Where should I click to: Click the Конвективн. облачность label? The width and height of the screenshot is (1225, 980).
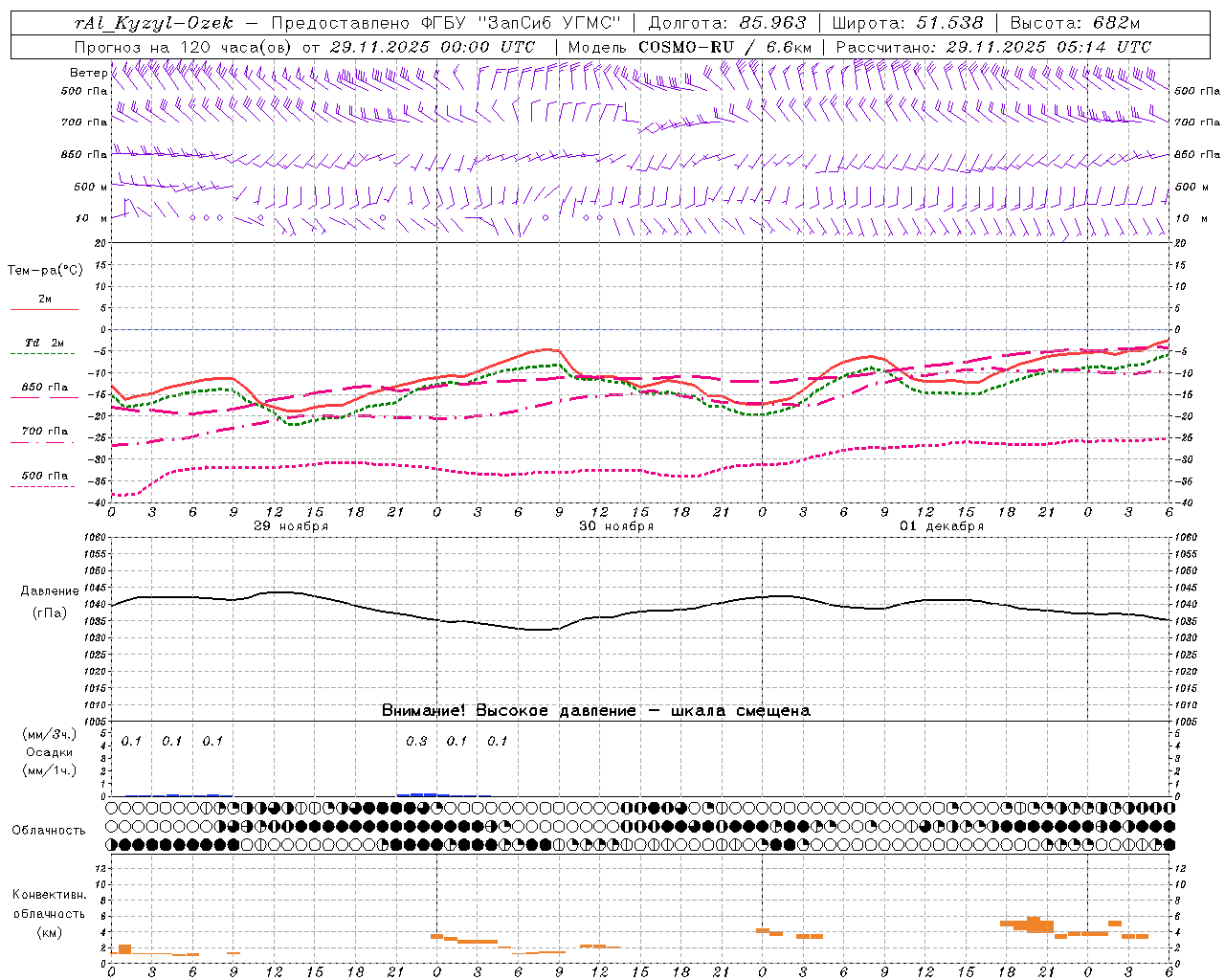click(49, 904)
